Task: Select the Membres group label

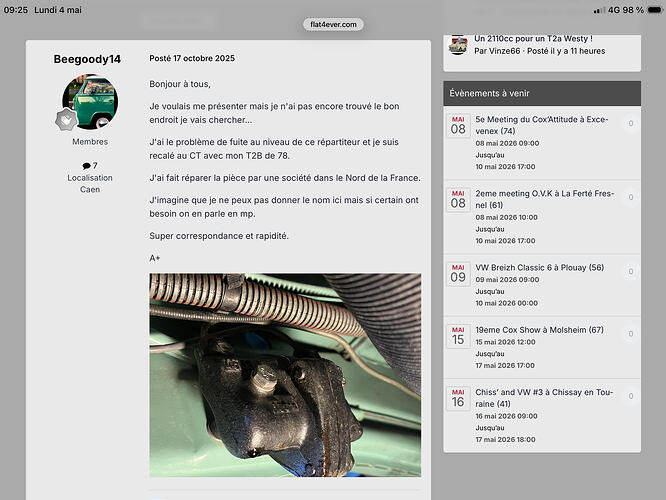Action: click(x=90, y=142)
